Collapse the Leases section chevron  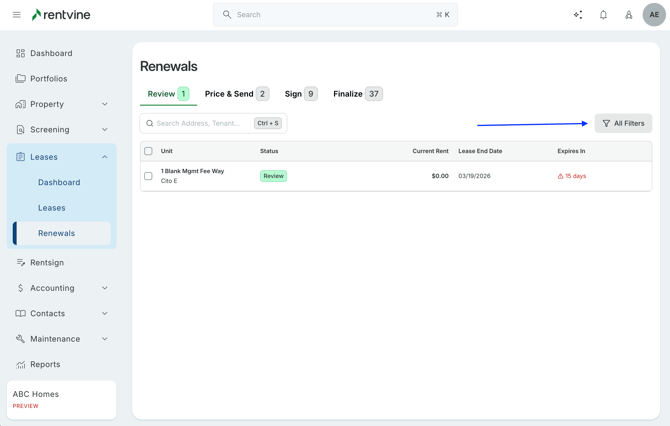(105, 157)
